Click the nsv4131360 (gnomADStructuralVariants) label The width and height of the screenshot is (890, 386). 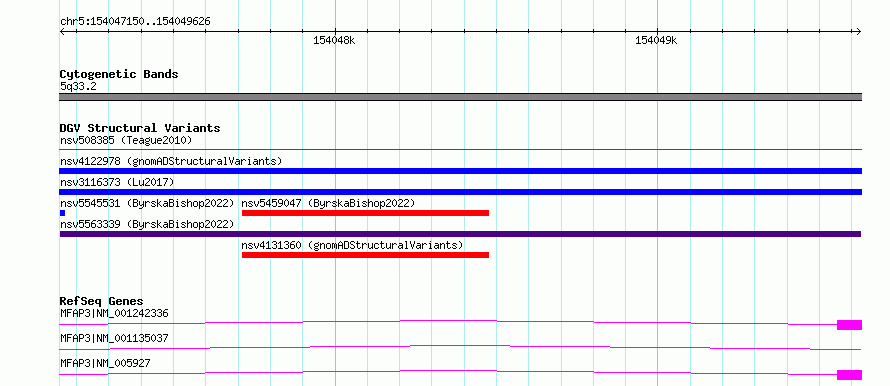tap(352, 245)
